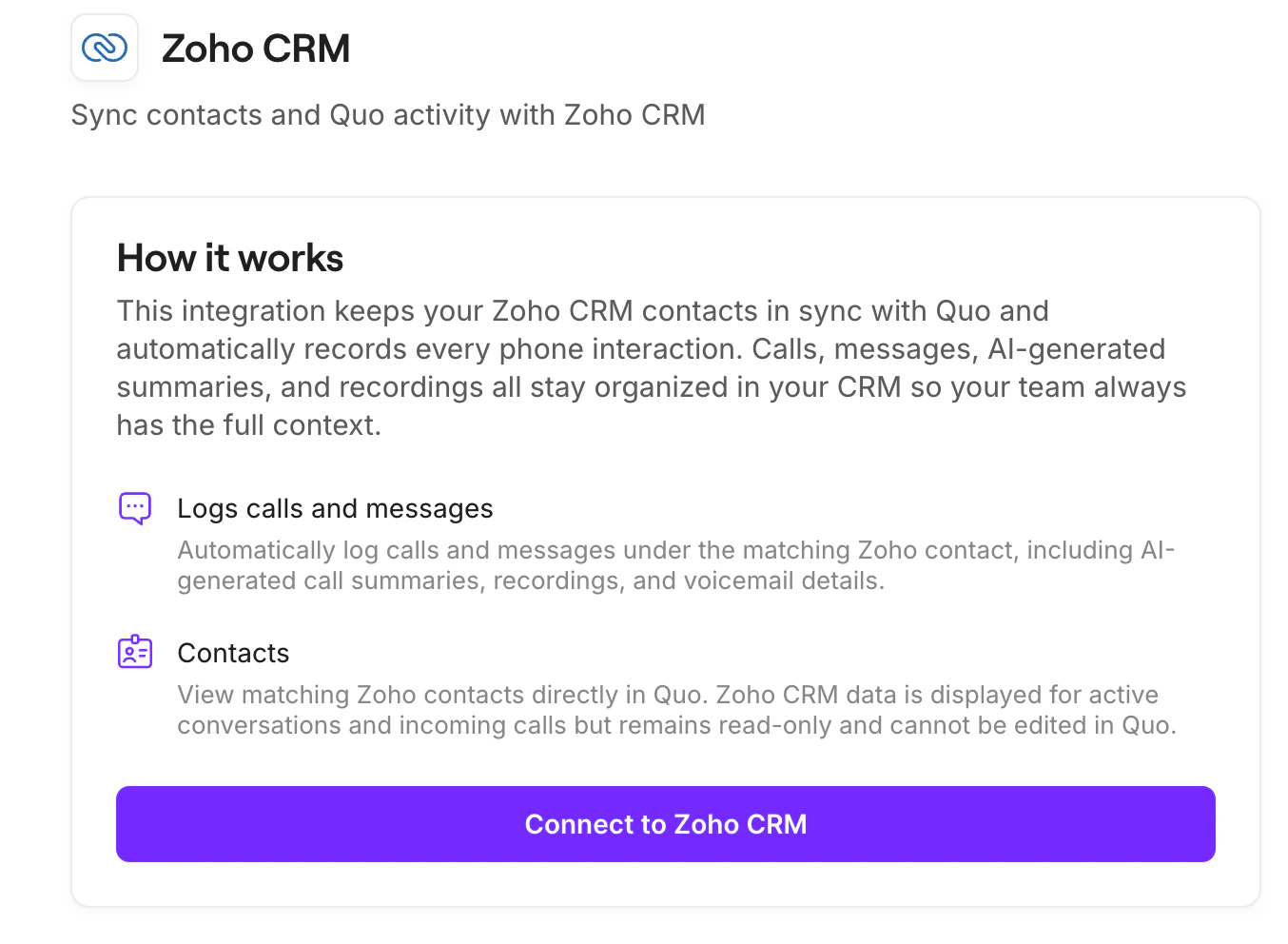Click the call logging description text
Viewport: 1288px width, 944px height.
coord(675,564)
